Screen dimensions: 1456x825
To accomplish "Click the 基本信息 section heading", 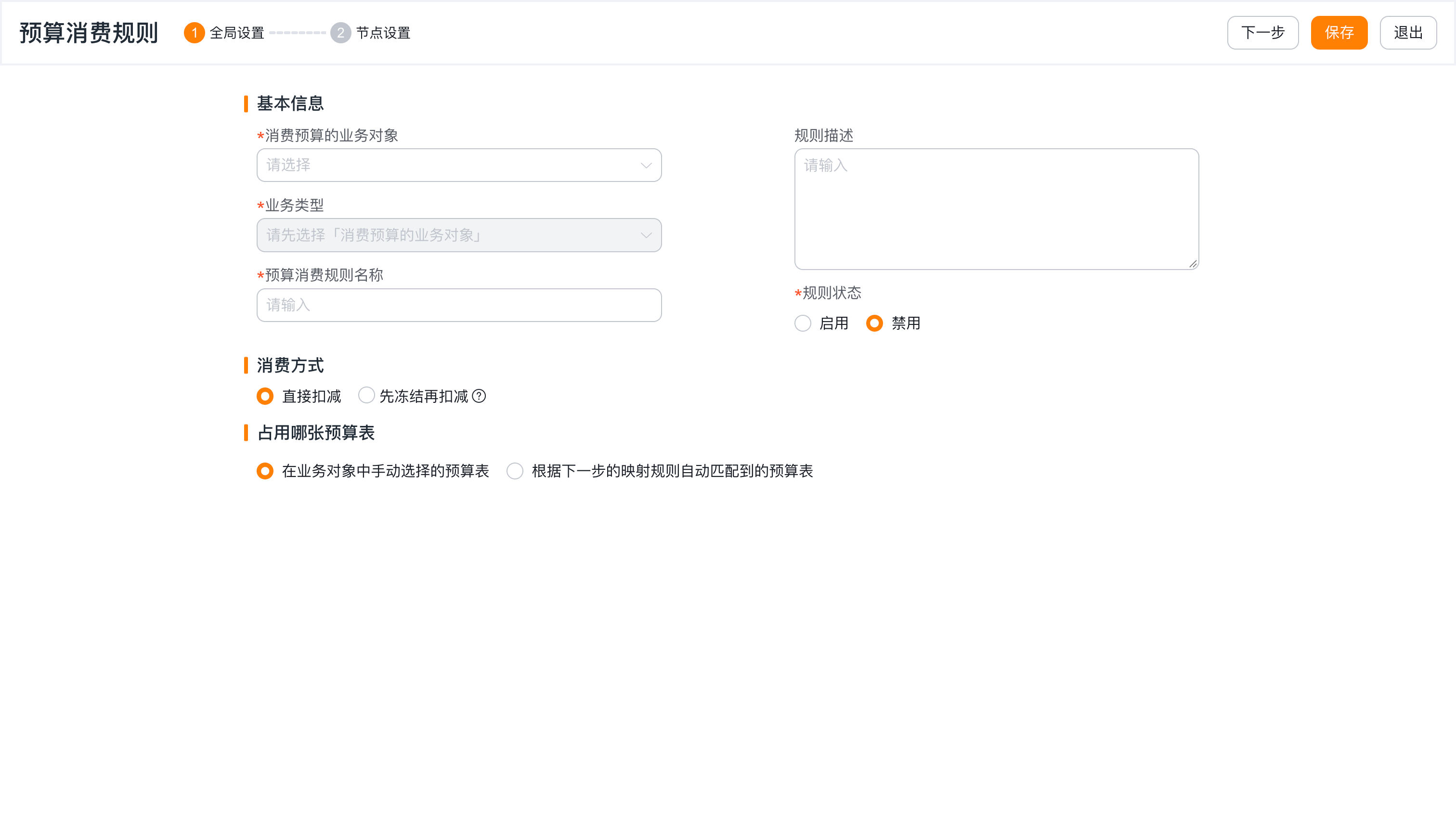I will tap(290, 103).
